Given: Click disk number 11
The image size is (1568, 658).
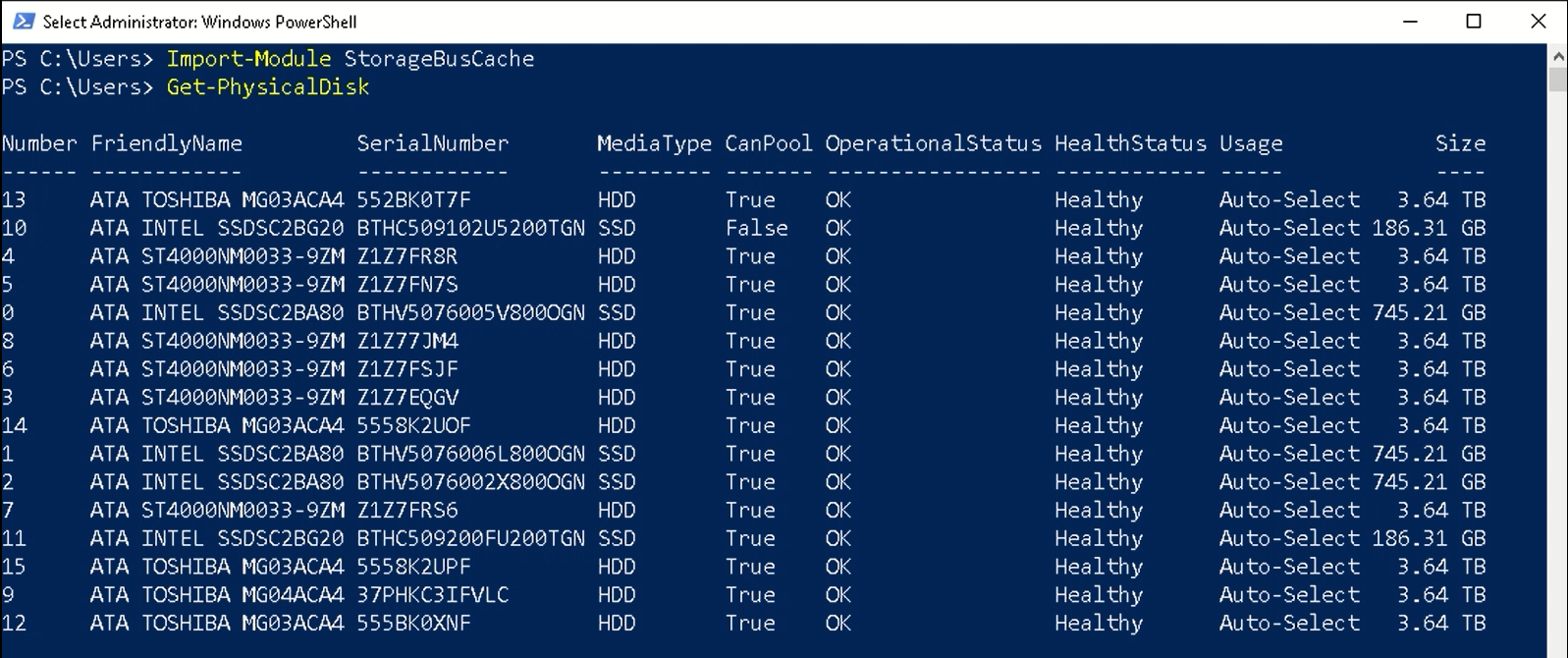Looking at the screenshot, I should 14,539.
